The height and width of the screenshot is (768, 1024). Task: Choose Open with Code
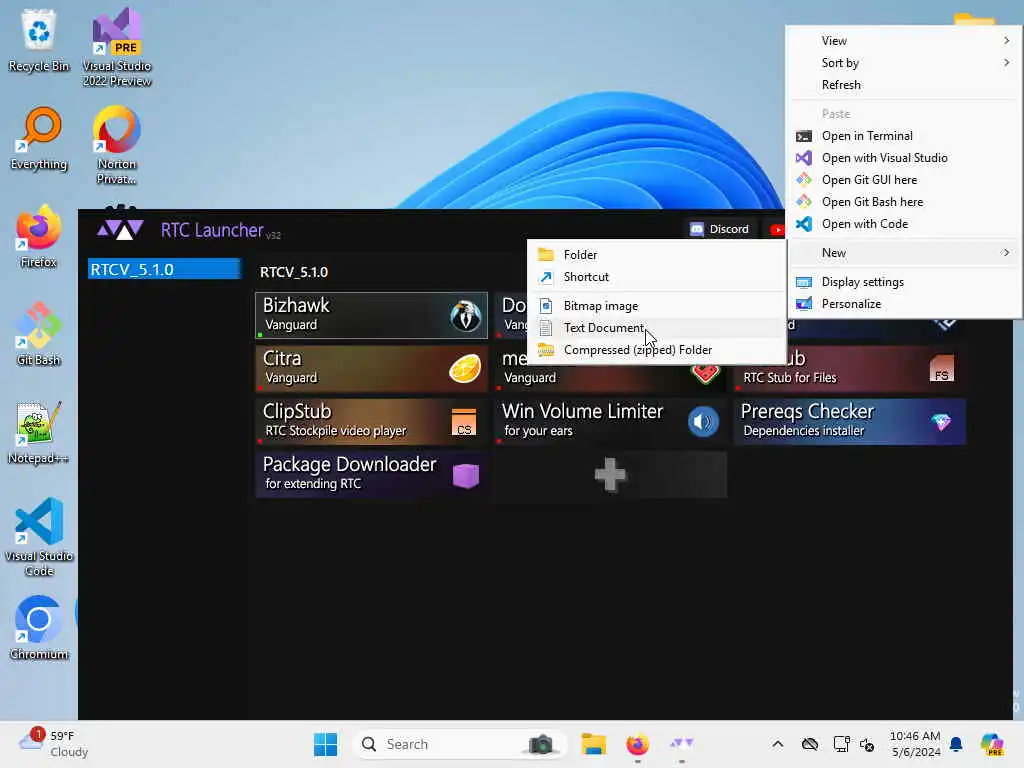pos(904,224)
